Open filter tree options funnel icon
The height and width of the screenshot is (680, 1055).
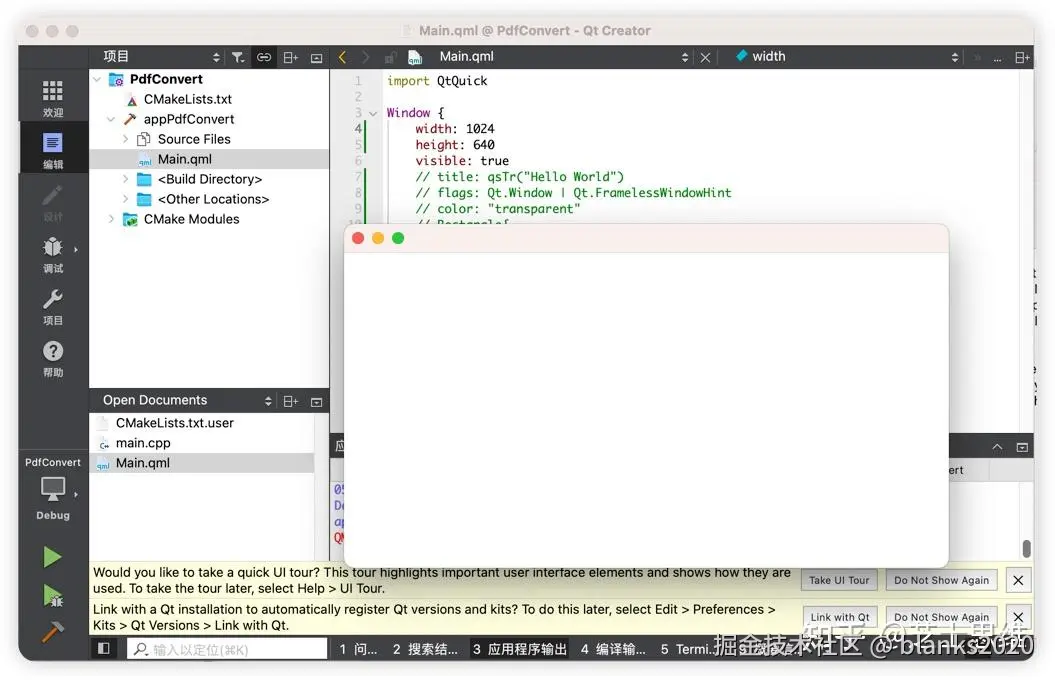pyautogui.click(x=238, y=57)
